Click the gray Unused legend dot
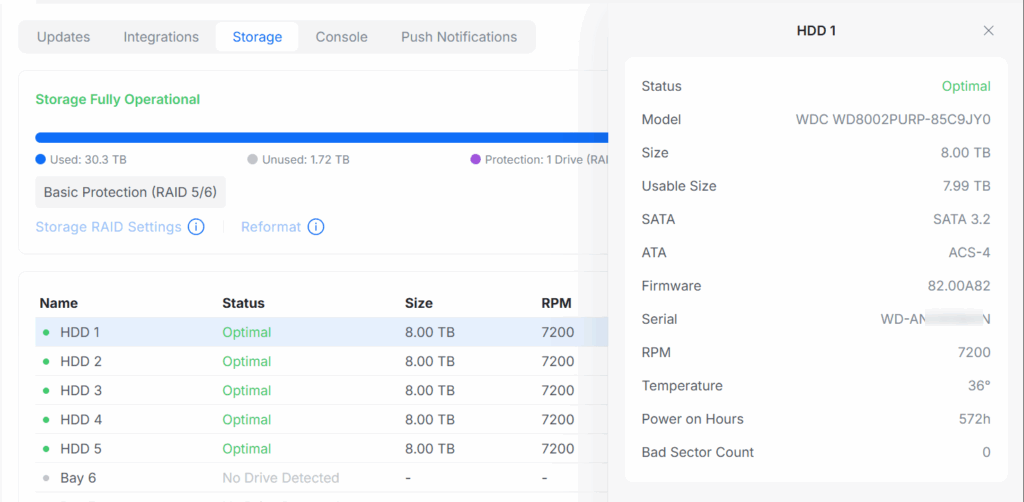Viewport: 1024px width, 502px height. 252,159
